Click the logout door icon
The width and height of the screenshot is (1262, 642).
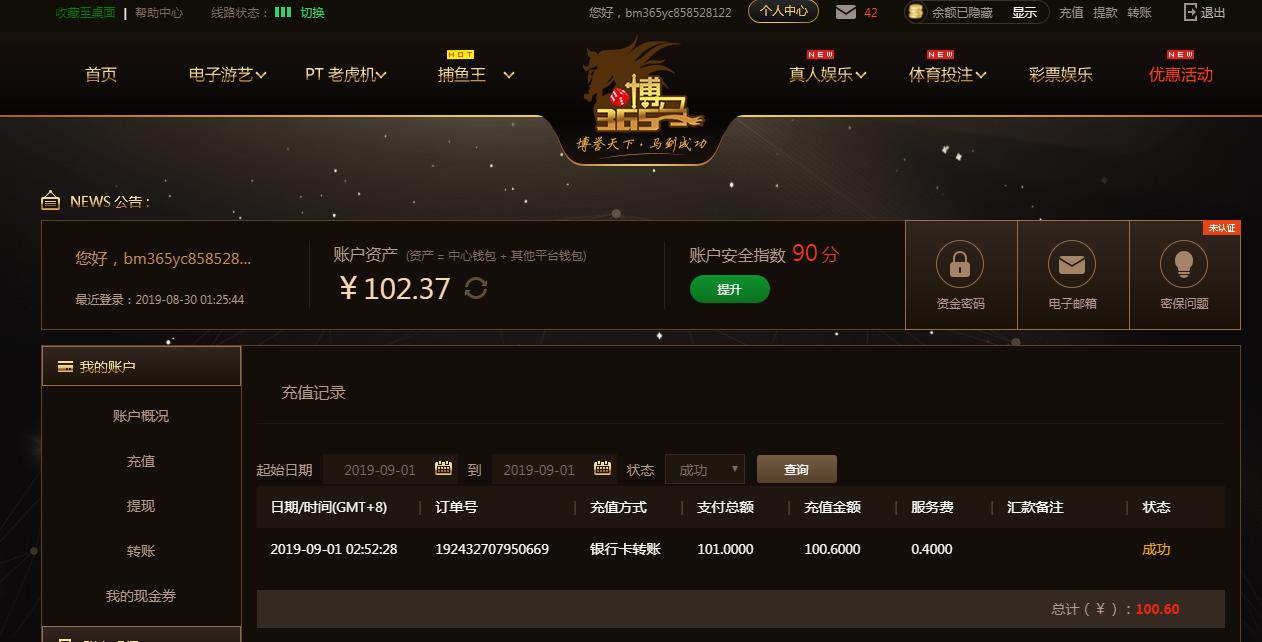(1190, 12)
